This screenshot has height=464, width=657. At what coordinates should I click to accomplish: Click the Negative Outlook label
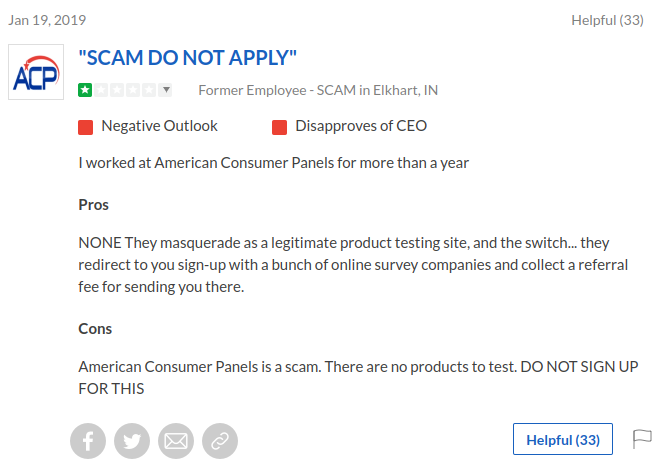(x=159, y=126)
